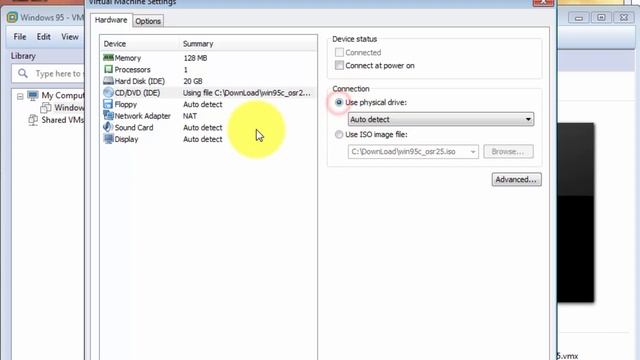Click the 128 MB memory summary

click(x=195, y=58)
